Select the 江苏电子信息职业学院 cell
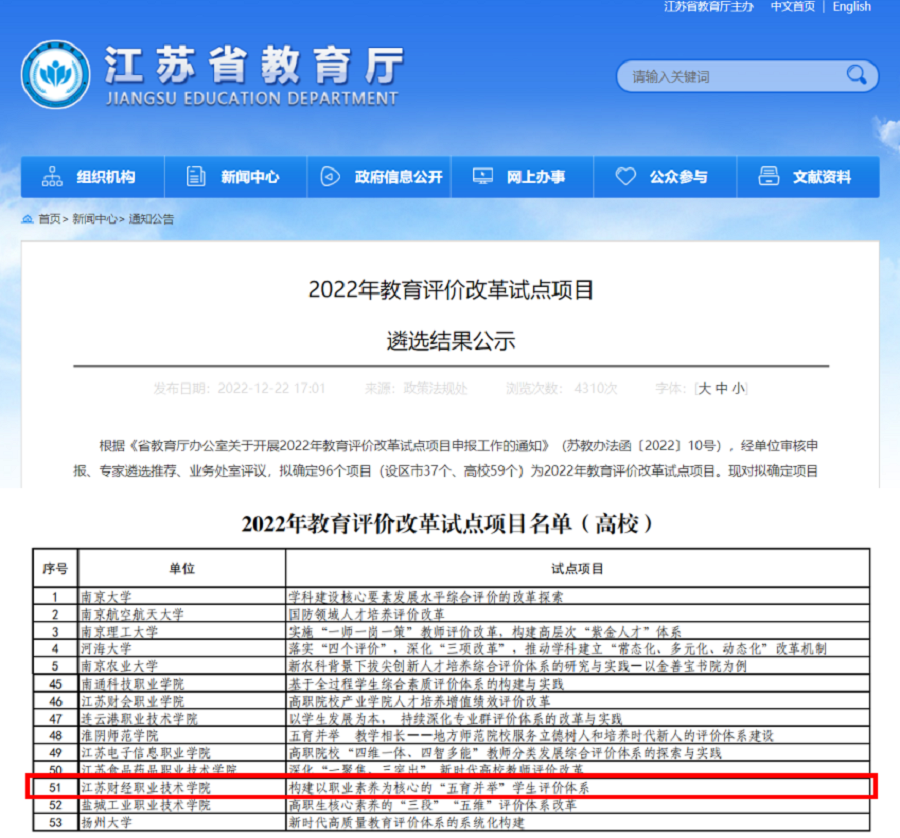900x838 pixels. [182, 752]
